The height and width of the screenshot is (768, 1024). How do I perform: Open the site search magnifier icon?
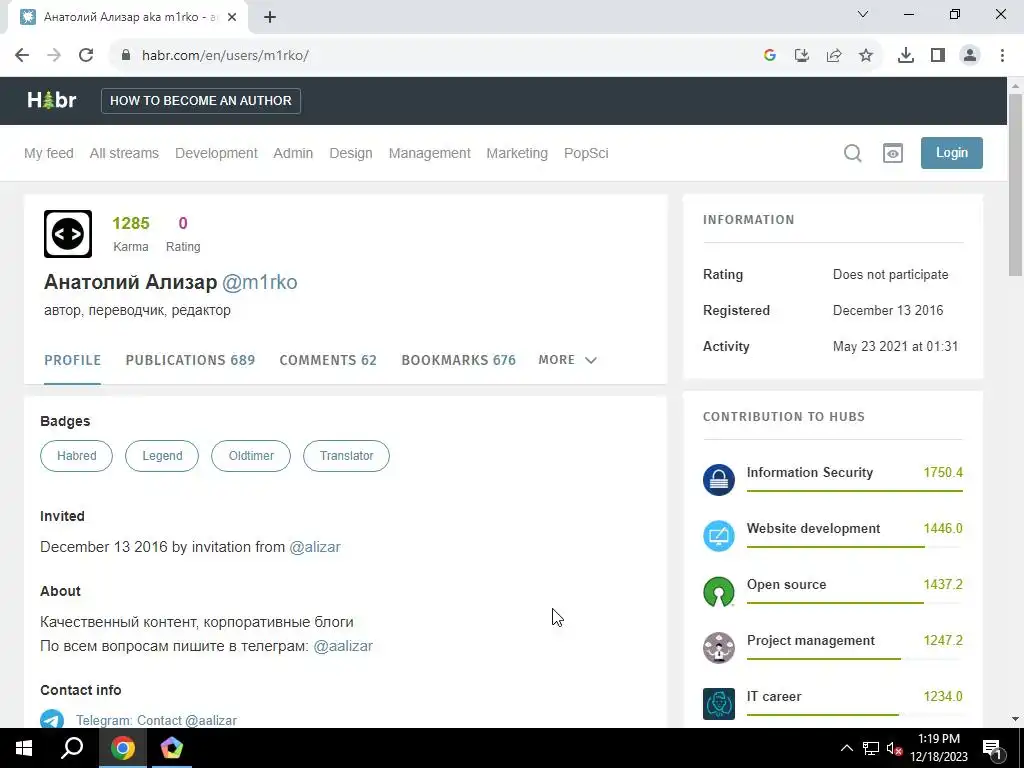pos(852,153)
